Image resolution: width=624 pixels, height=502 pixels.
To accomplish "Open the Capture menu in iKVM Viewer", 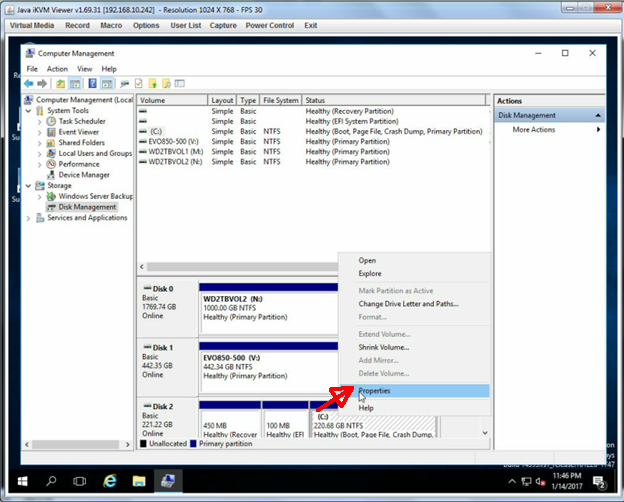I will coord(223,25).
